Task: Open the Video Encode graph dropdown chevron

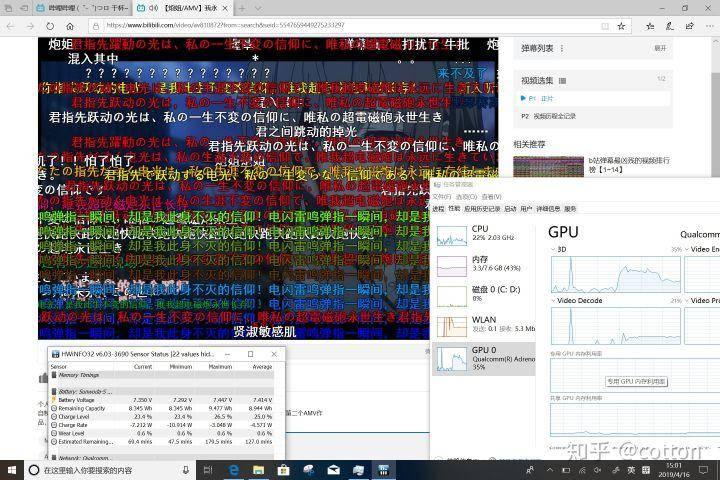Action: pos(687,249)
